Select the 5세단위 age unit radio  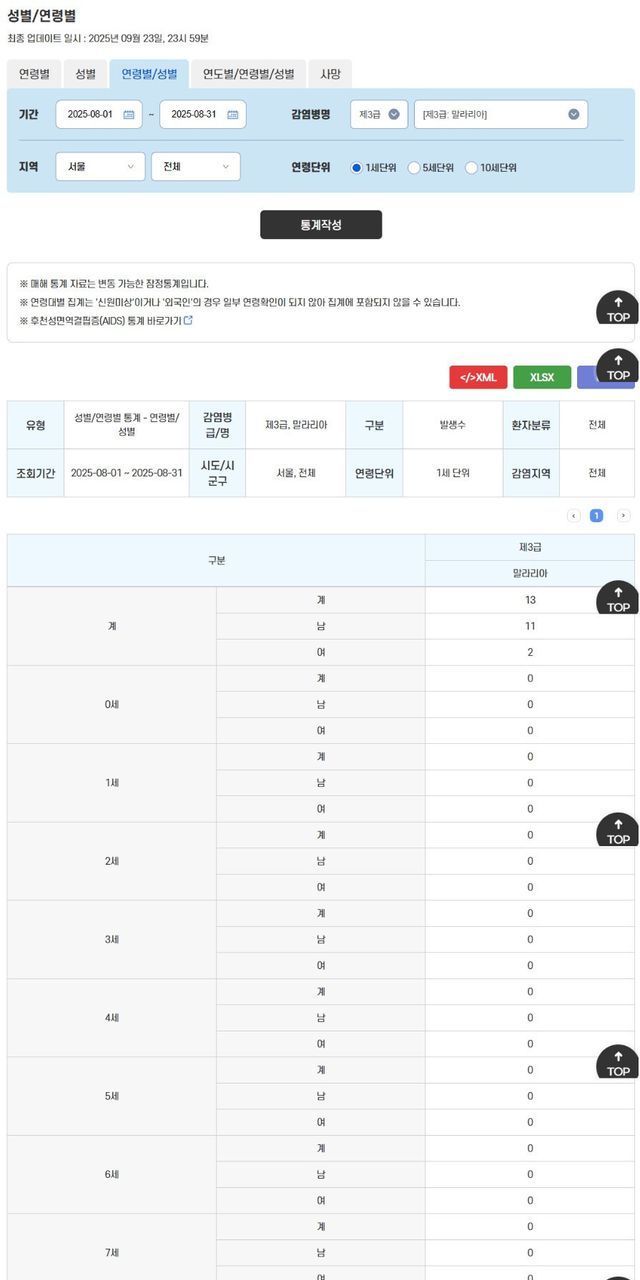point(414,168)
